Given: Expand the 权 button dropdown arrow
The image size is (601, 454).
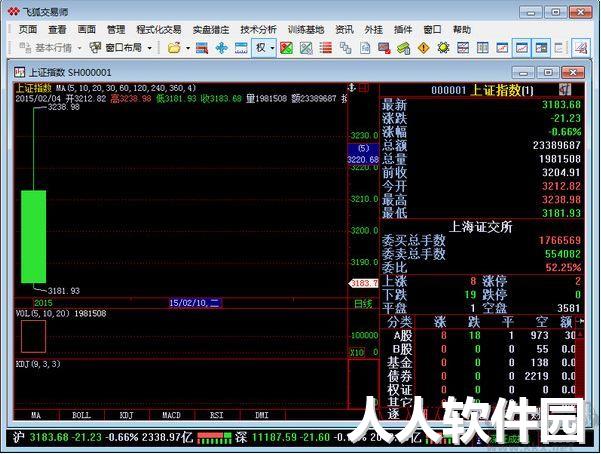Looking at the screenshot, I should tap(272, 48).
